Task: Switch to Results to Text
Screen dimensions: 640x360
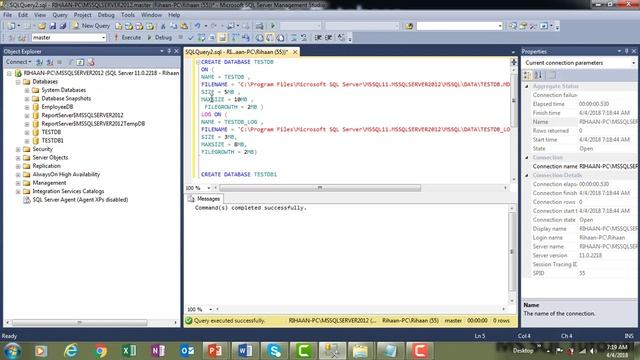Action: point(259,38)
